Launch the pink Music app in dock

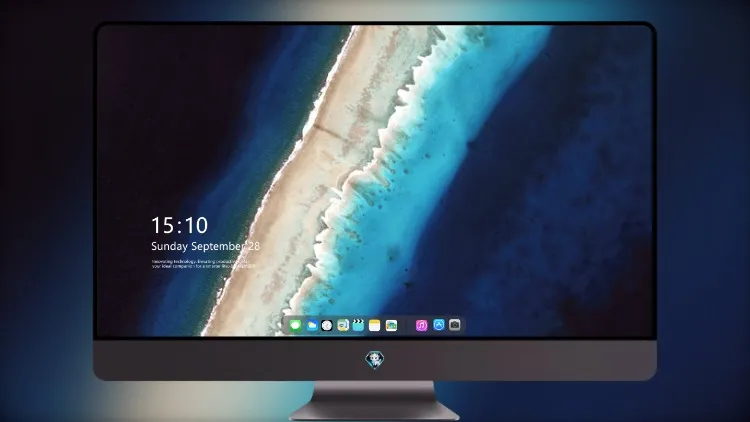coord(421,325)
